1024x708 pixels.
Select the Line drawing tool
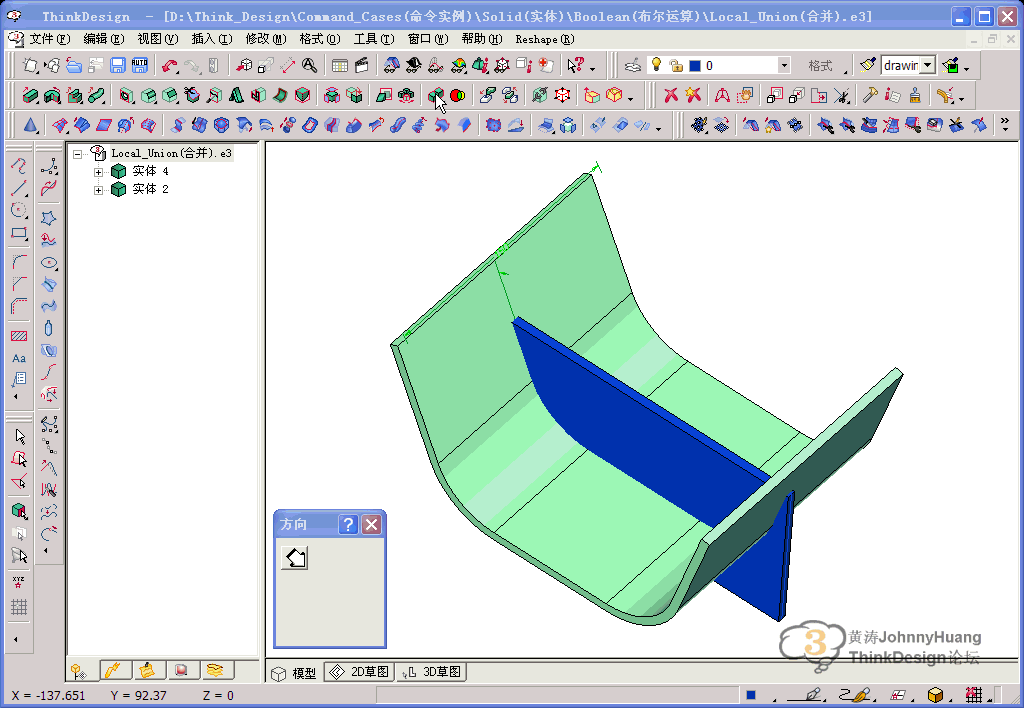[x=19, y=188]
